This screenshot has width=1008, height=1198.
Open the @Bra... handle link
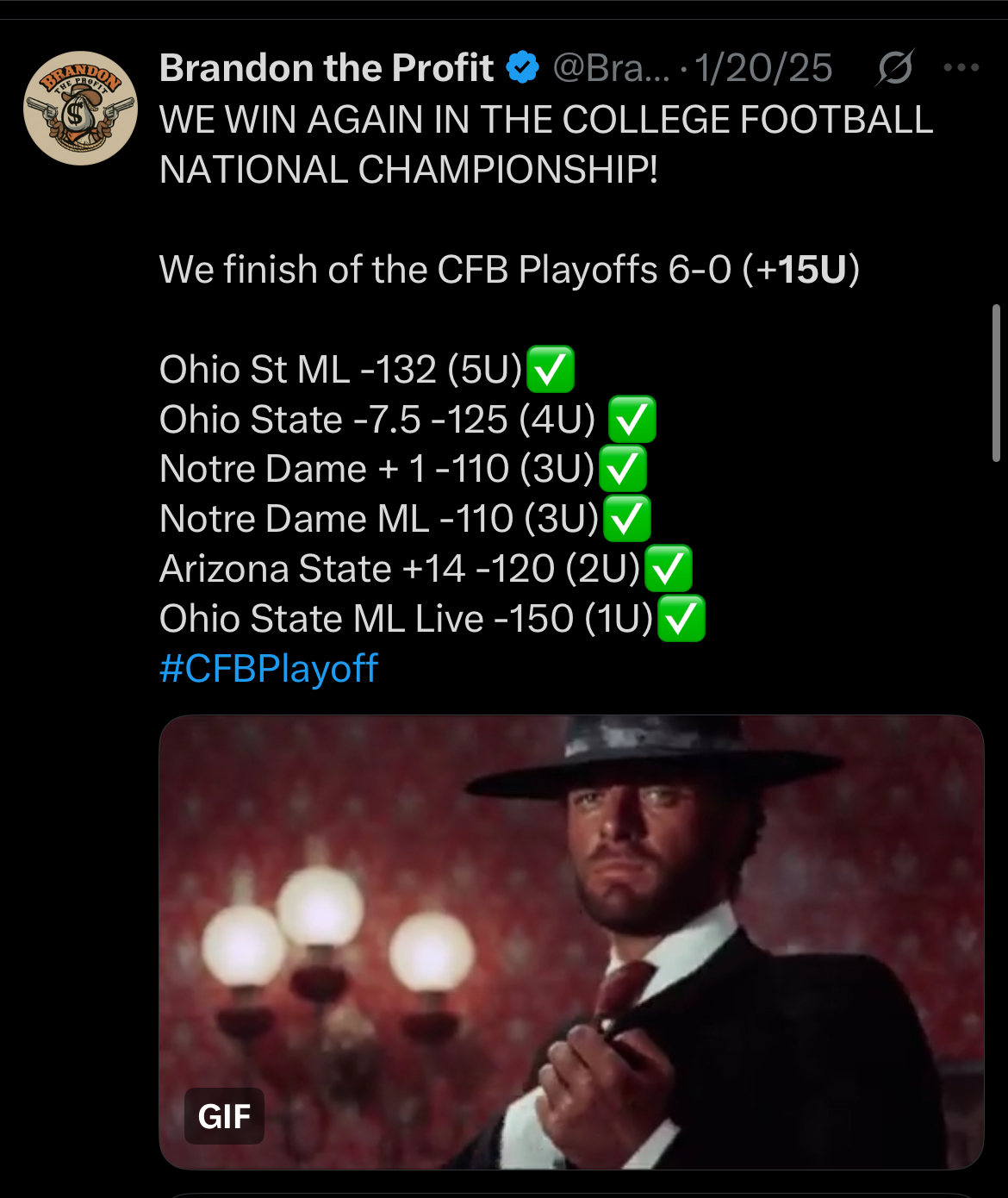611,67
